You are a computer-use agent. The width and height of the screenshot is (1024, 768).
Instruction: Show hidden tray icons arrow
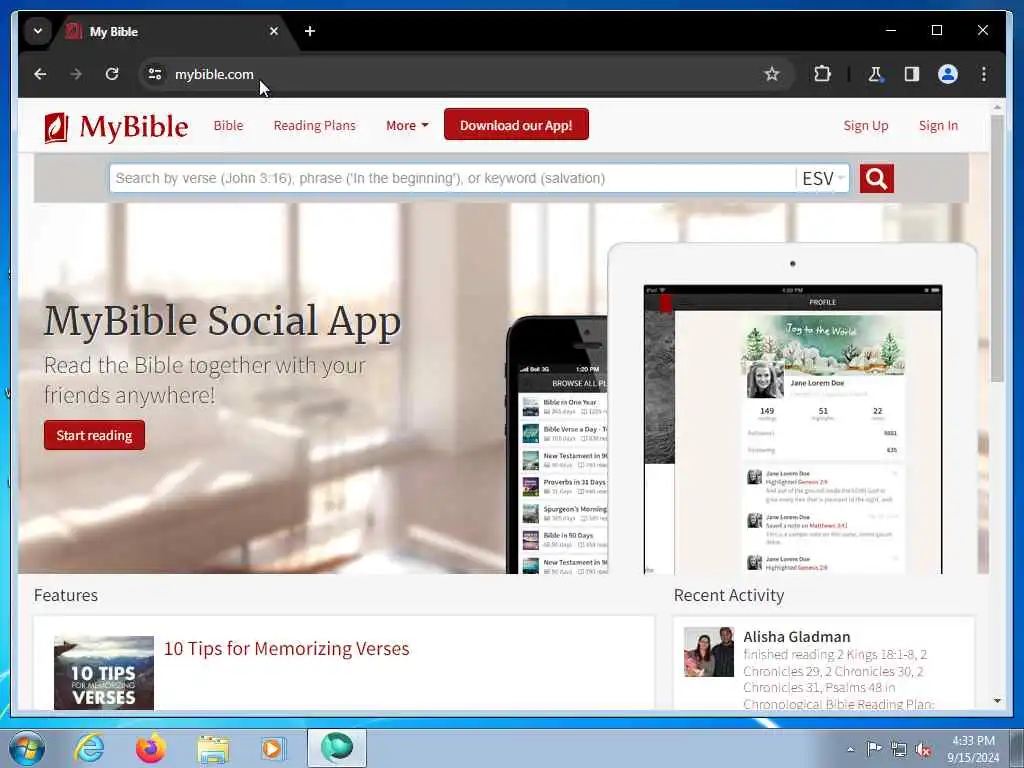850,749
